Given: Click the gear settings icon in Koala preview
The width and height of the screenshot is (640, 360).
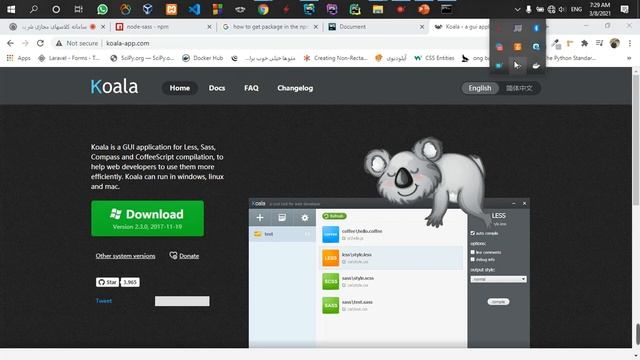Looking at the screenshot, I should pyautogui.click(x=304, y=218).
